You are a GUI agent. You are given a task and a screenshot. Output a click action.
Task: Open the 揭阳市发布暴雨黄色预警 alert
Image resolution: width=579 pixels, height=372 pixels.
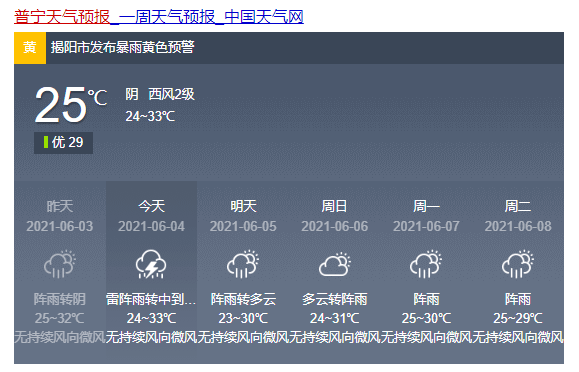[x=123, y=47]
